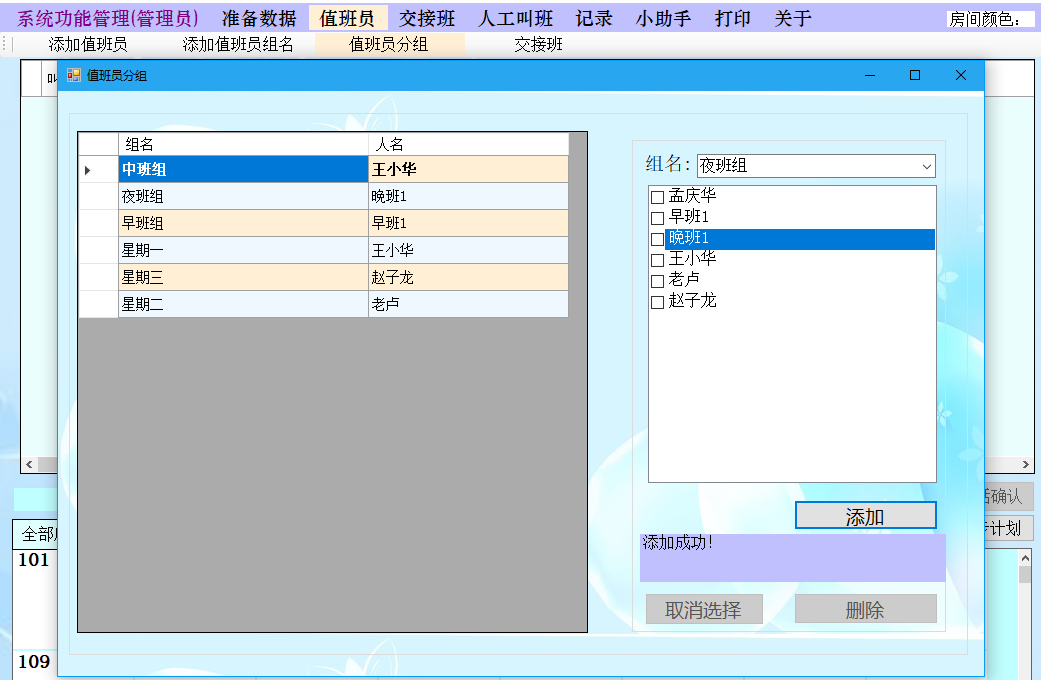The height and width of the screenshot is (680, 1041).
Task: Click the 取消选择 button
Action: 704,610
